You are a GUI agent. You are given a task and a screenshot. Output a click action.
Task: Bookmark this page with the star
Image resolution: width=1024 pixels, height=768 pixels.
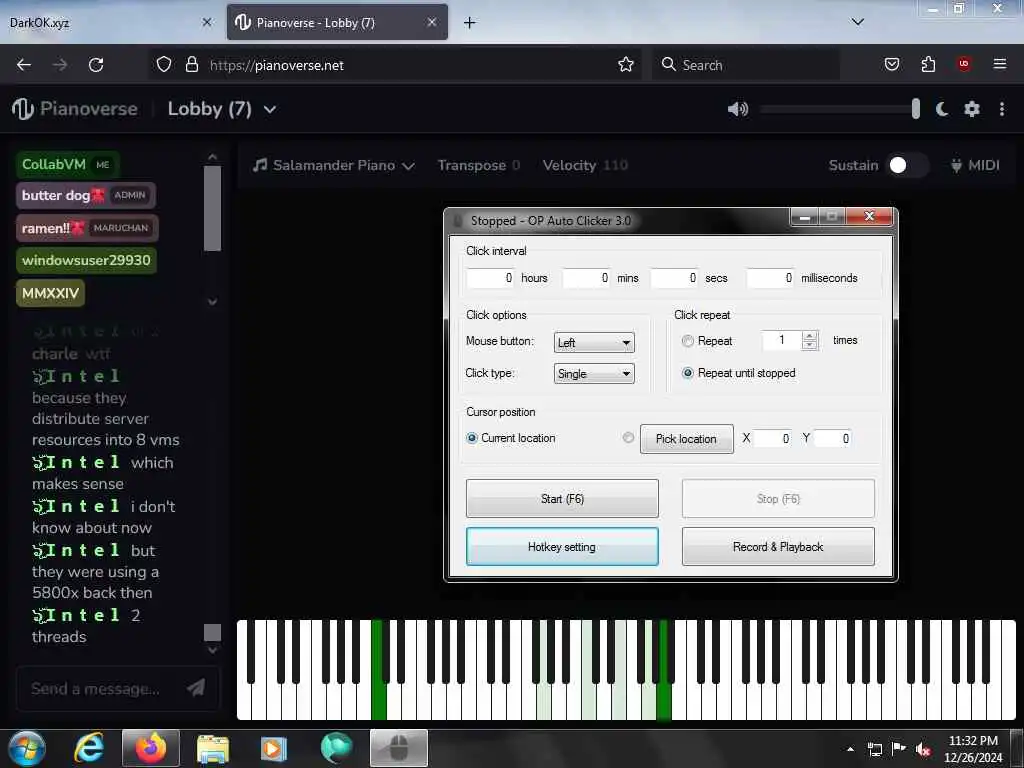pos(626,65)
